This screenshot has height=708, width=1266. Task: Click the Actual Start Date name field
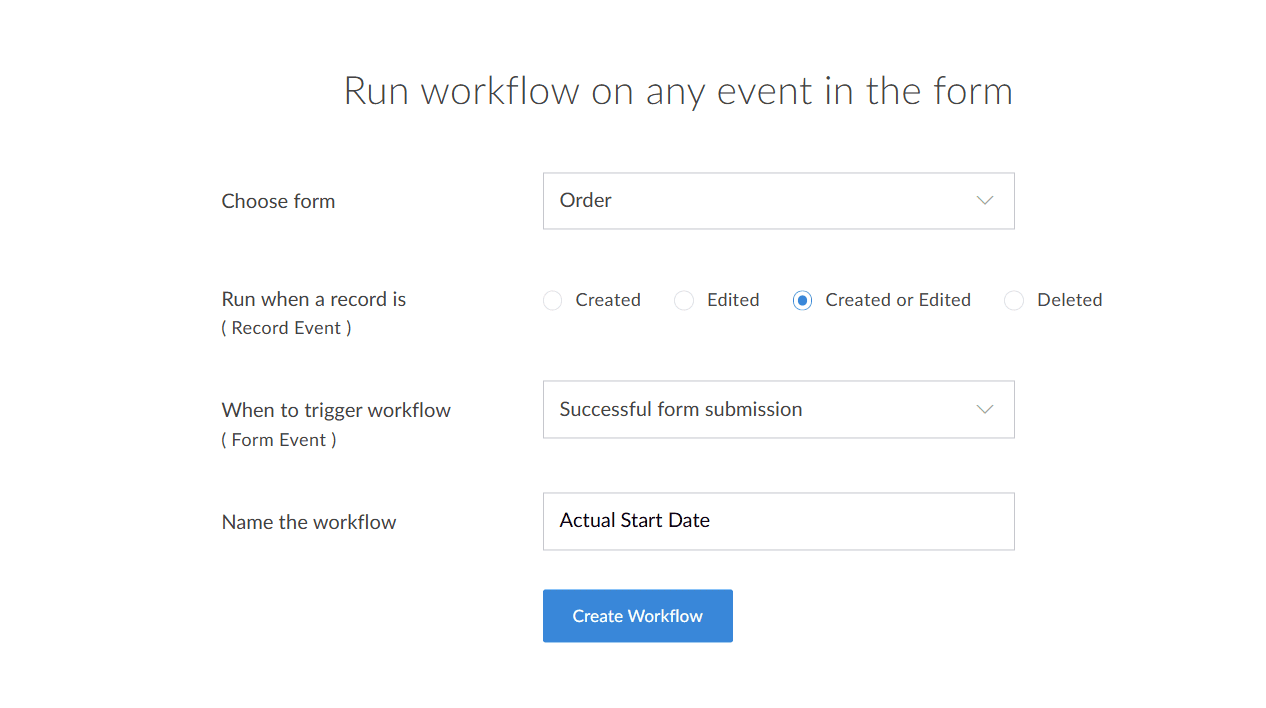(x=778, y=521)
